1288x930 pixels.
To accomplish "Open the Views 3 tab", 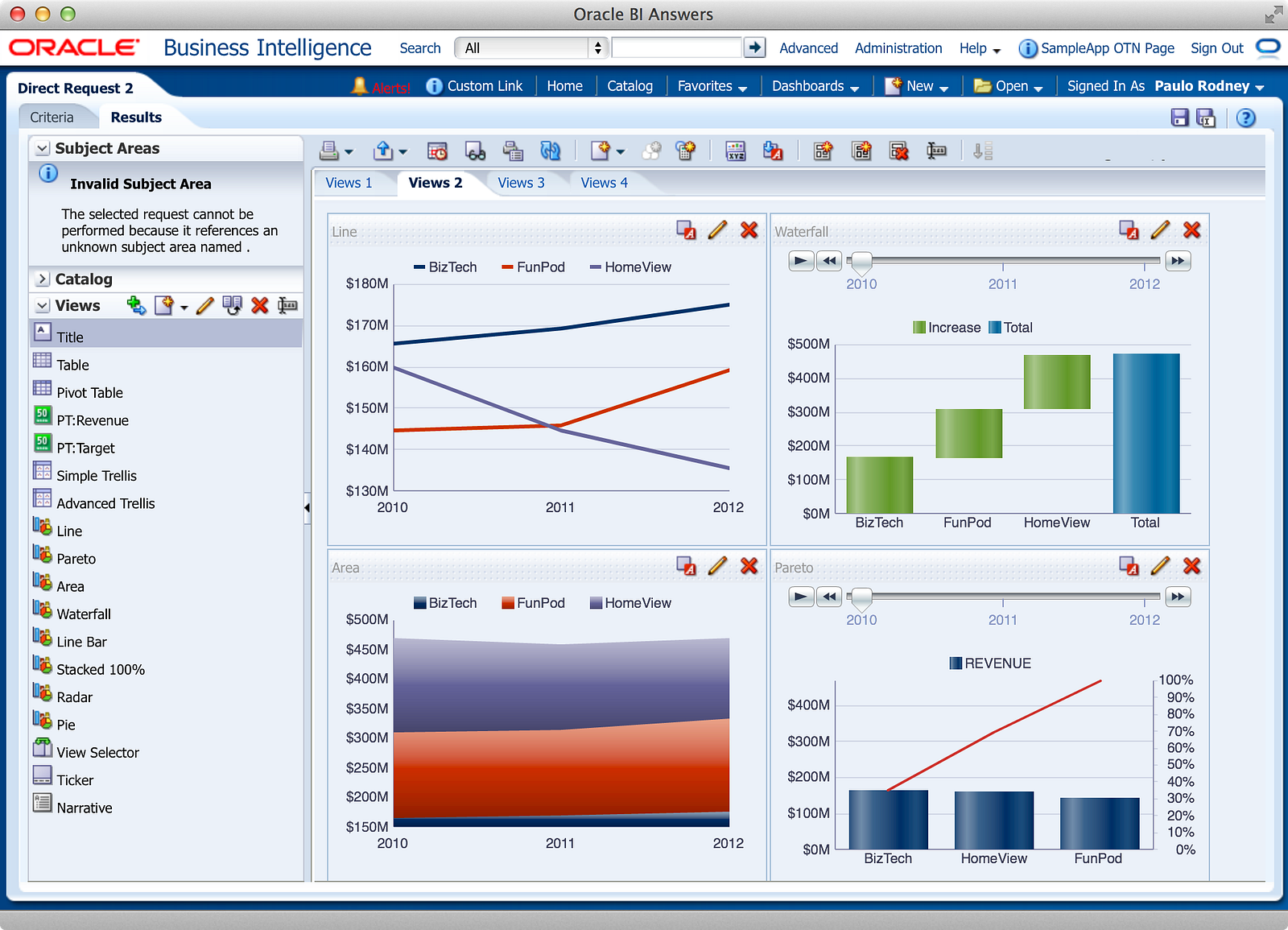I will 521,183.
